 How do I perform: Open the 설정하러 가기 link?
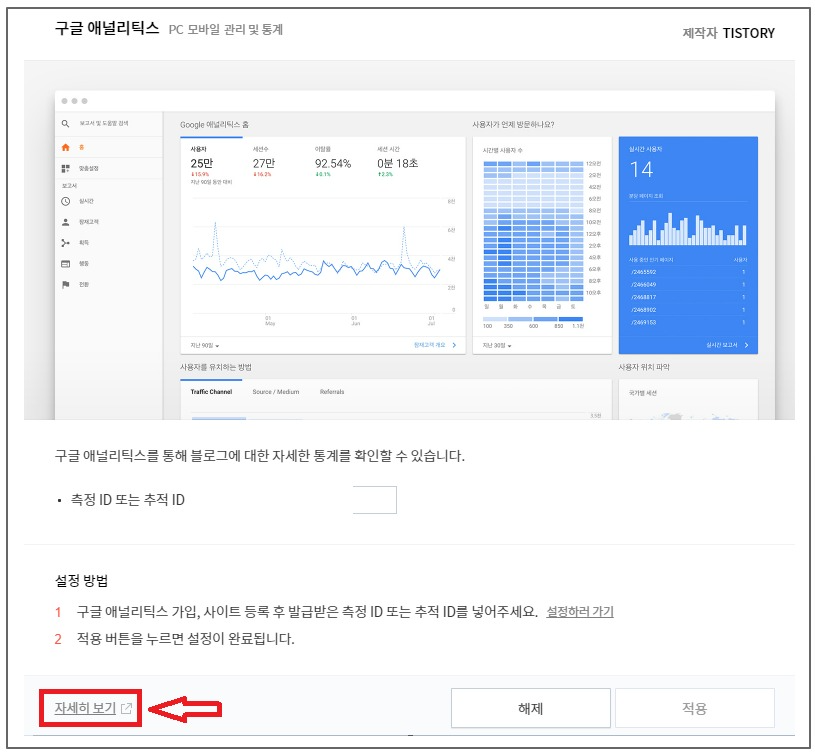[x=580, y=612]
